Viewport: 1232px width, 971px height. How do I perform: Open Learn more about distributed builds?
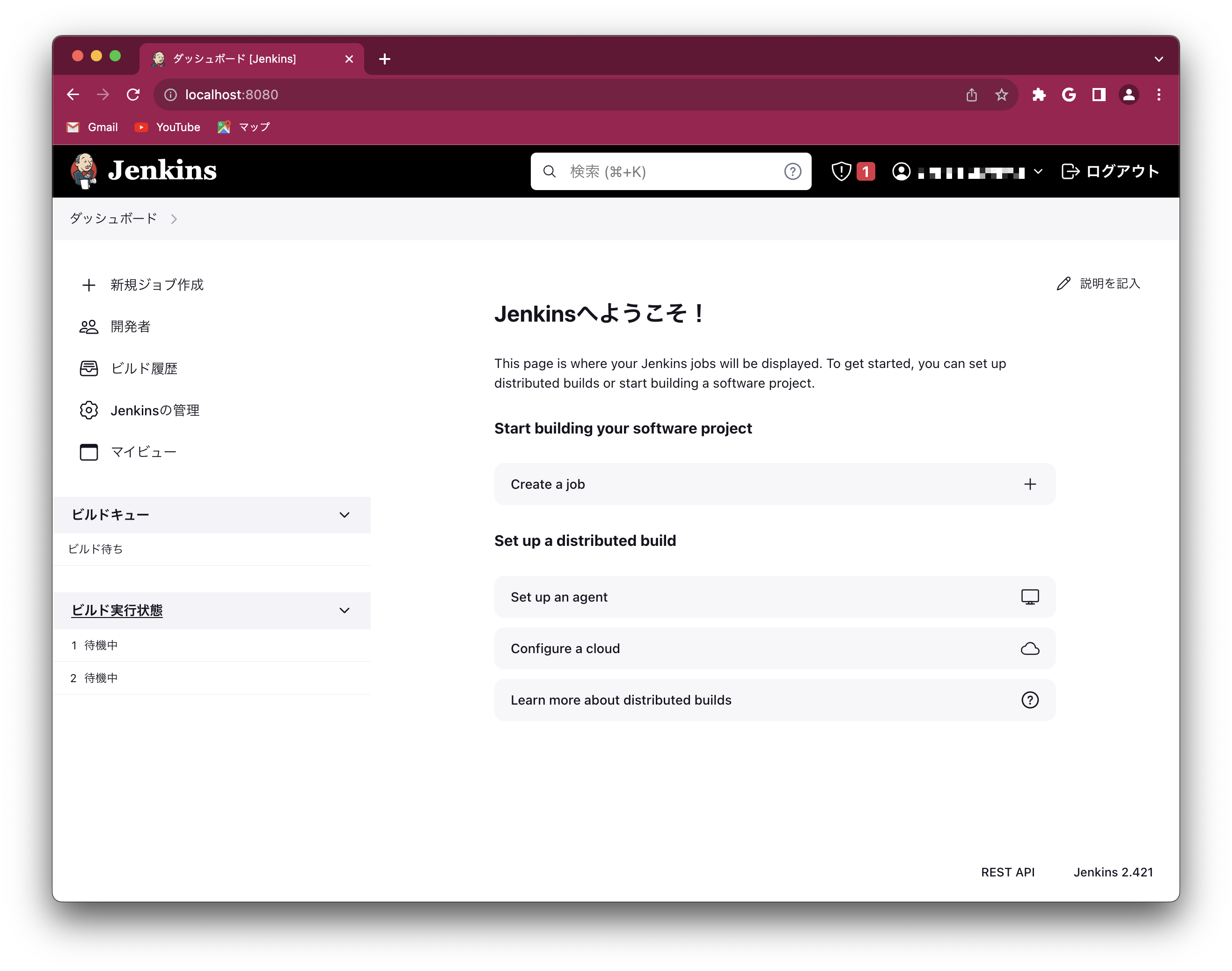(x=775, y=700)
